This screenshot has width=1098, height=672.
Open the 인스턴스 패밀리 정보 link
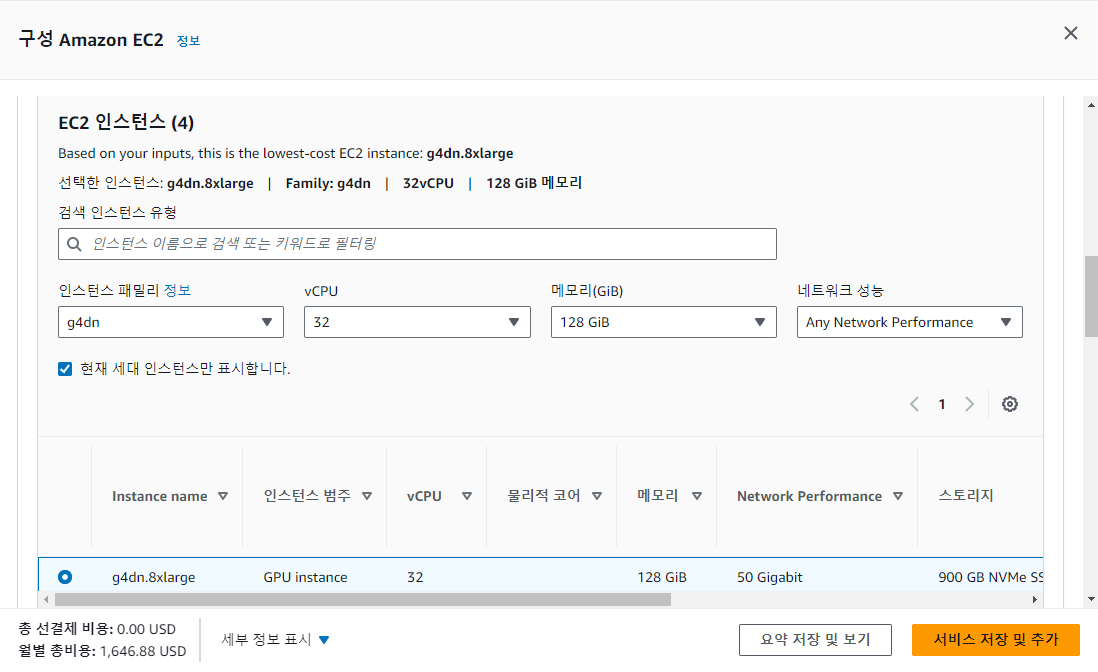point(177,290)
